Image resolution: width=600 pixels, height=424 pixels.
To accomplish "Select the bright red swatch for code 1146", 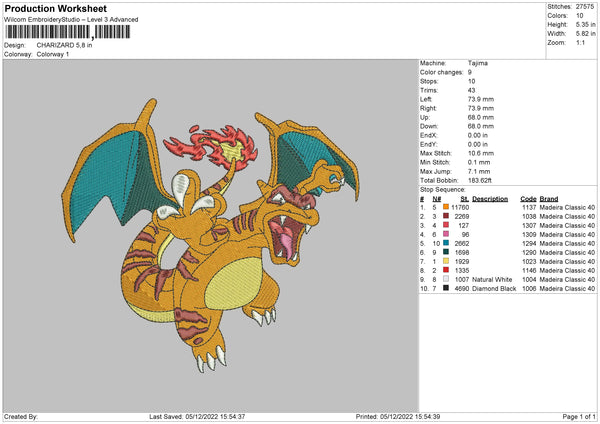I will point(446,270).
